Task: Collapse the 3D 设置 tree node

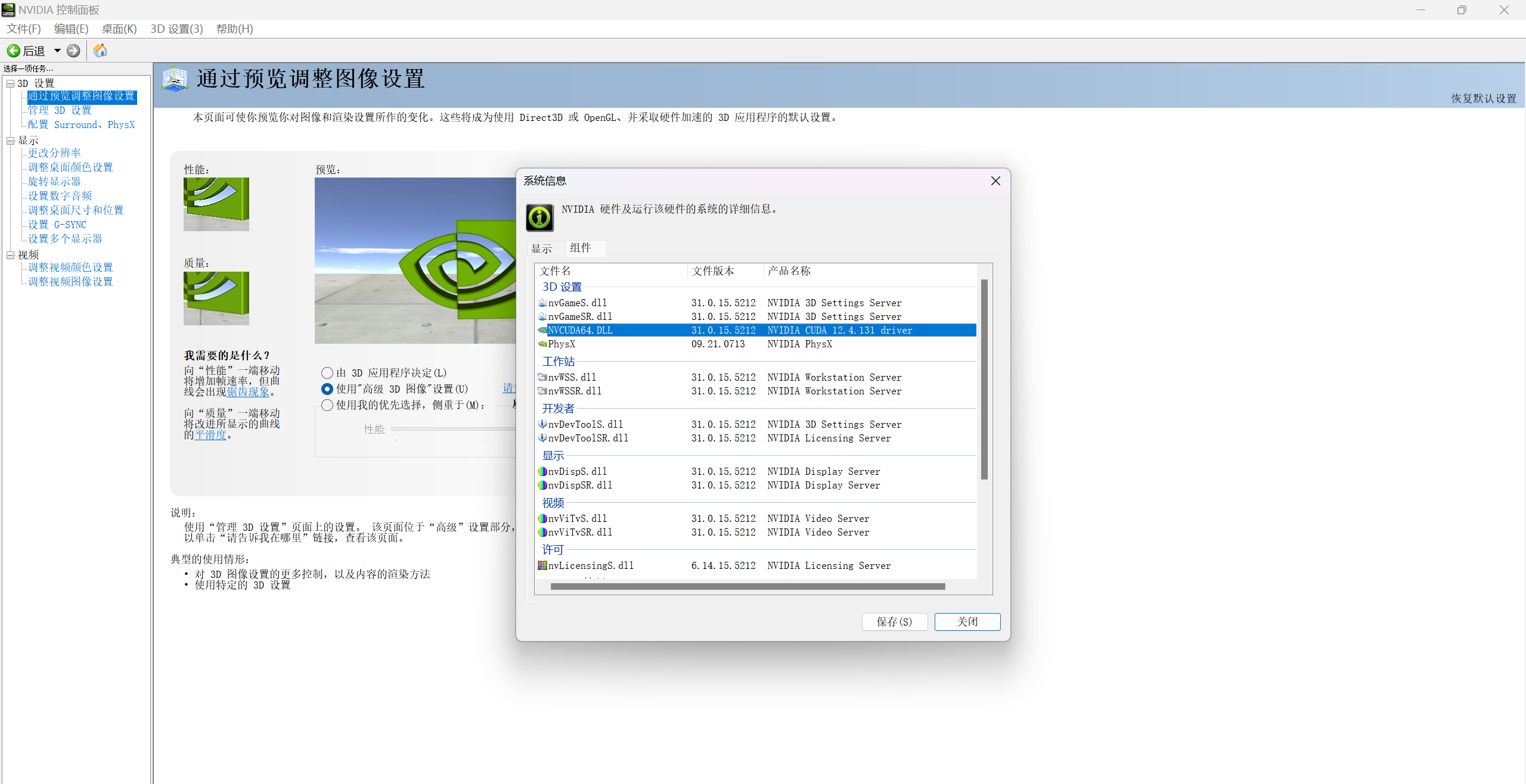Action: point(10,83)
